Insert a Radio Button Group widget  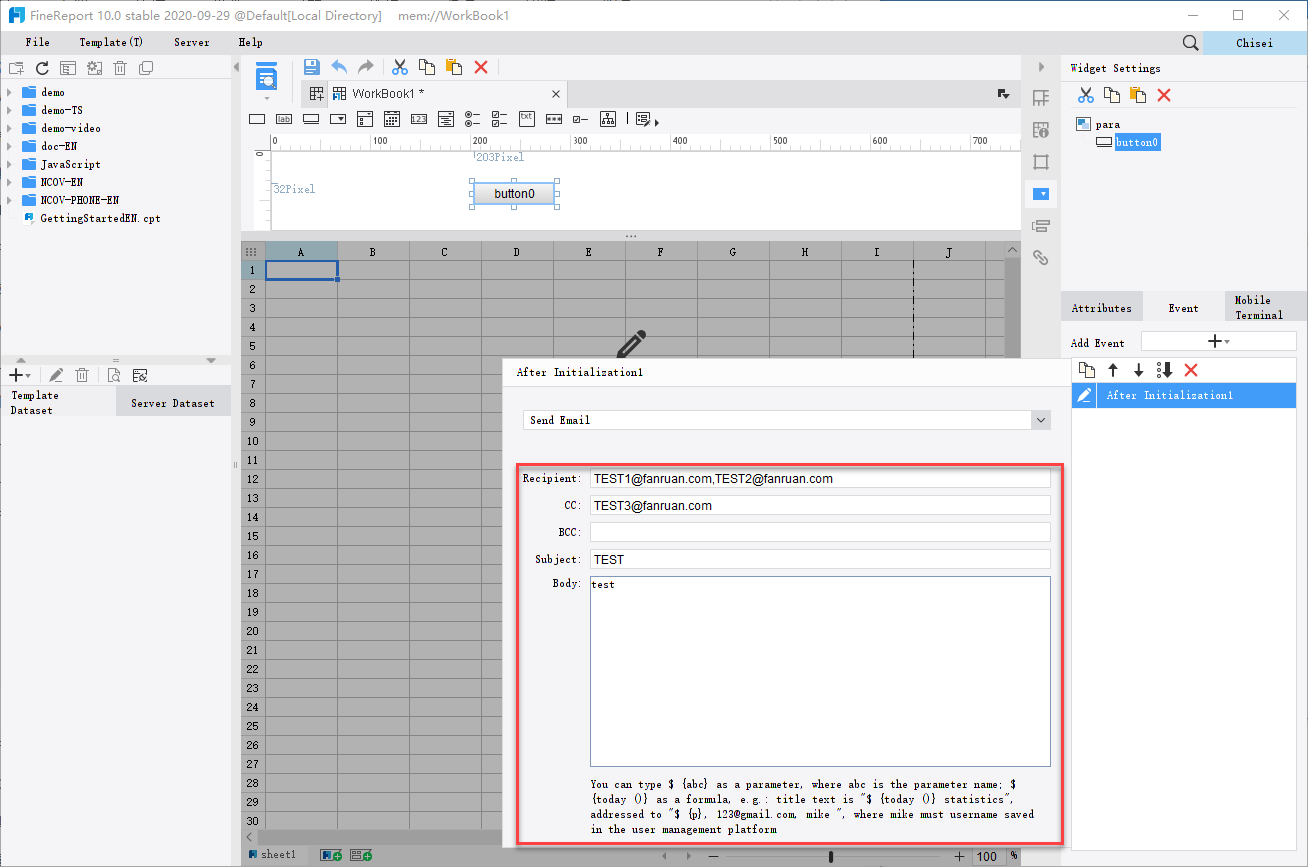coord(473,119)
